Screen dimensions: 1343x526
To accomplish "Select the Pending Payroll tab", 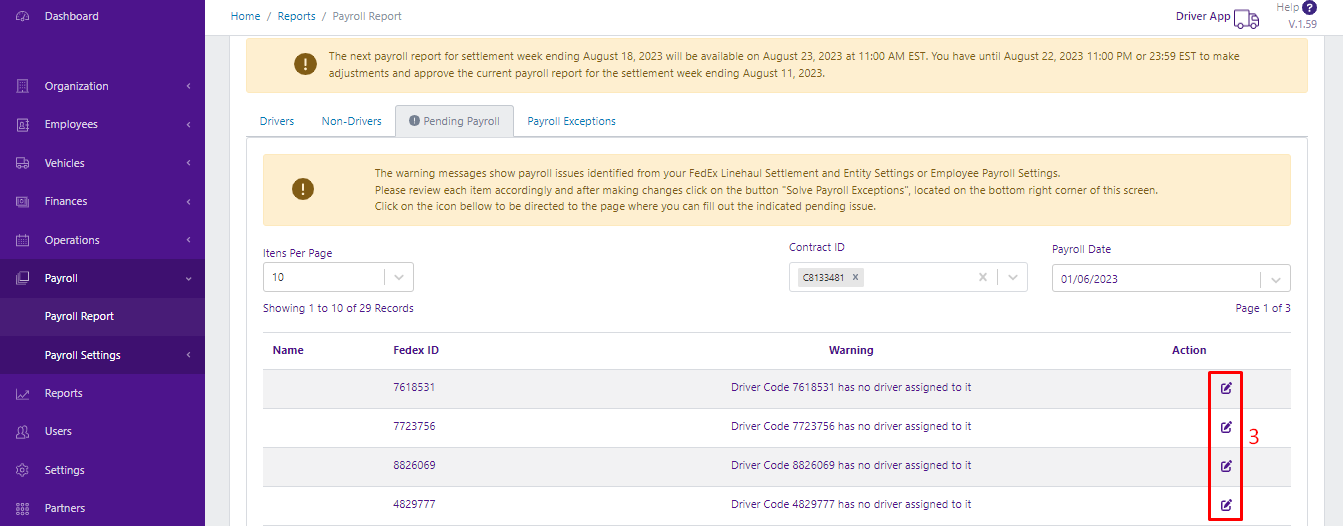I will click(x=454, y=121).
